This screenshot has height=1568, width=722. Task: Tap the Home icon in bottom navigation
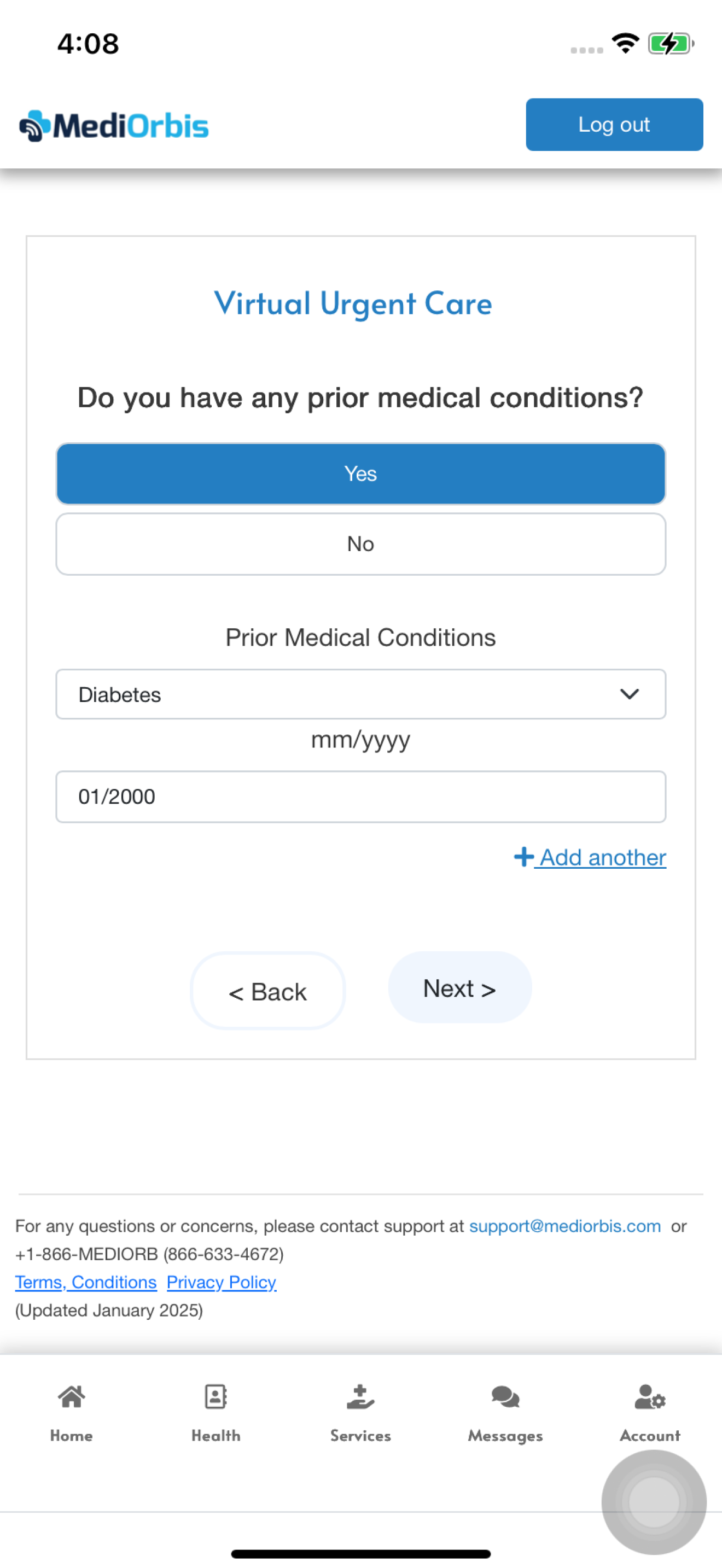pyautogui.click(x=71, y=1396)
